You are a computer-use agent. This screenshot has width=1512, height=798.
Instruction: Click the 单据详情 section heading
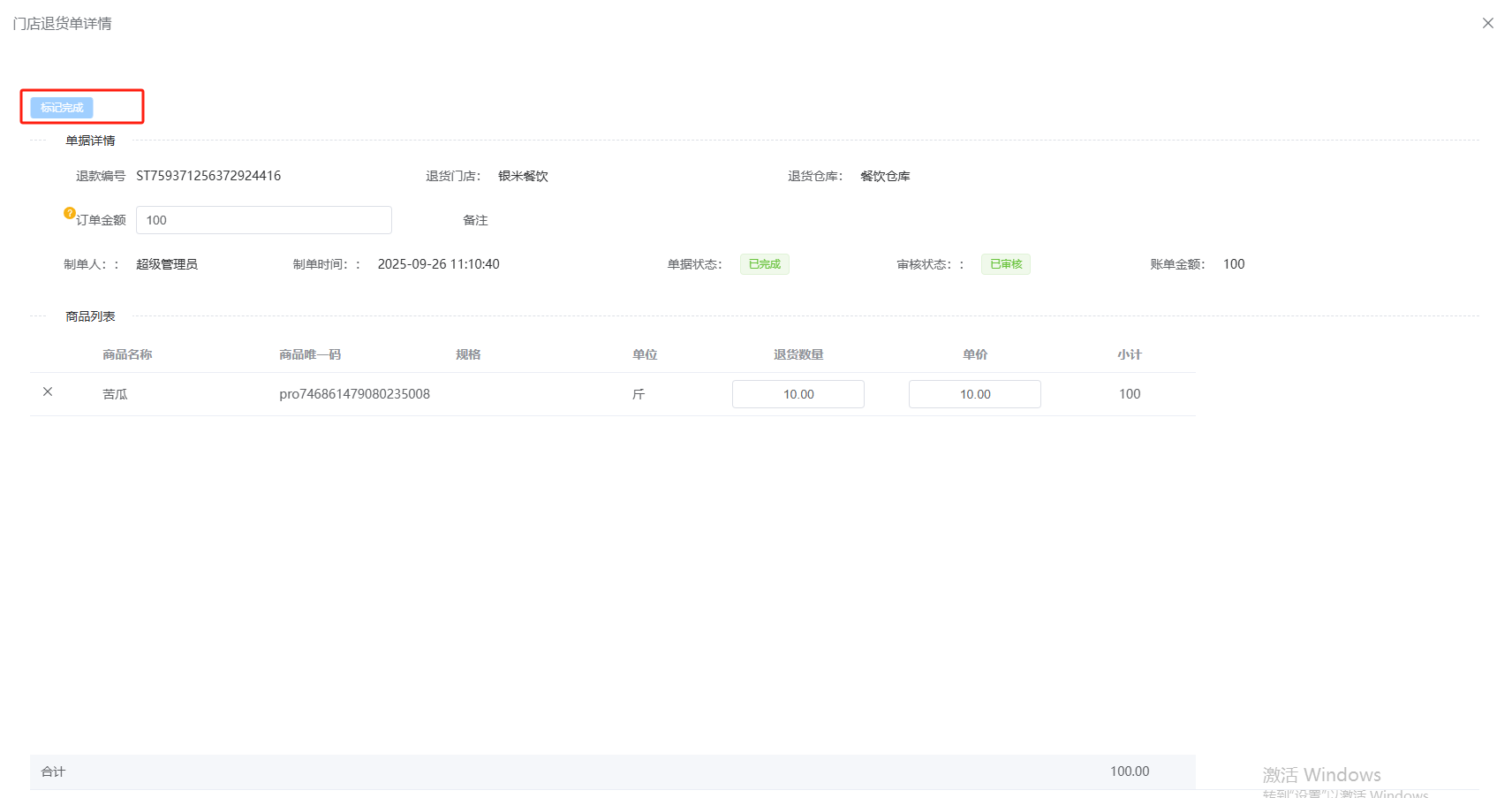point(90,141)
